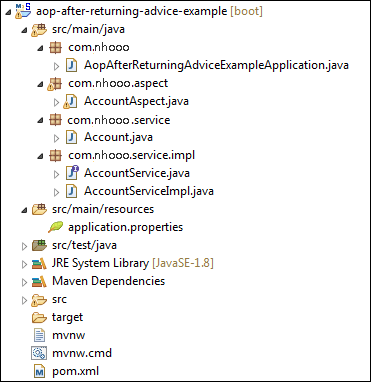Expand the src folder node
The width and height of the screenshot is (371, 382).
pos(24,300)
